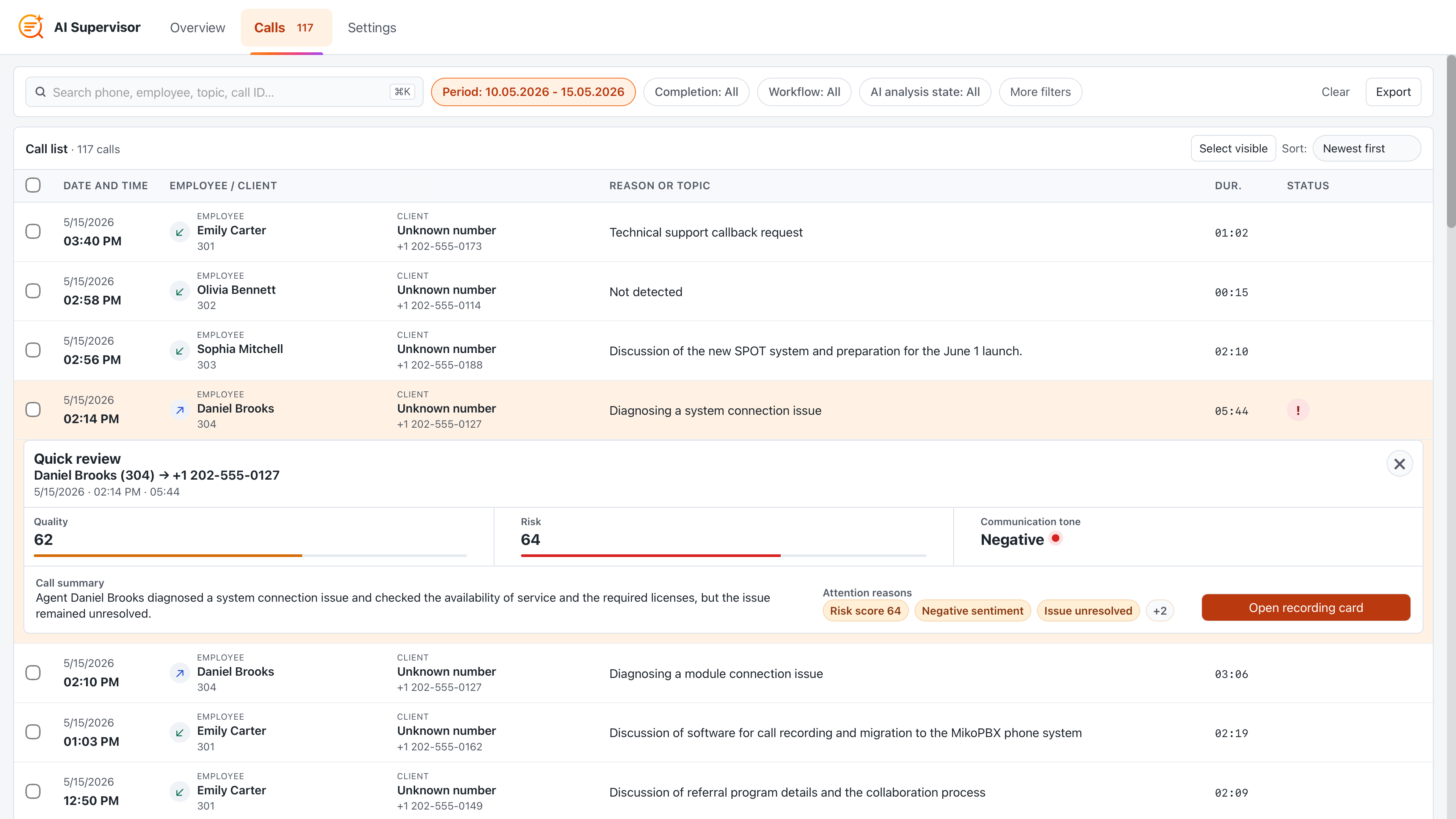Viewport: 1456px width, 819px height.
Task: Click the Open recording card button
Action: point(1305,607)
